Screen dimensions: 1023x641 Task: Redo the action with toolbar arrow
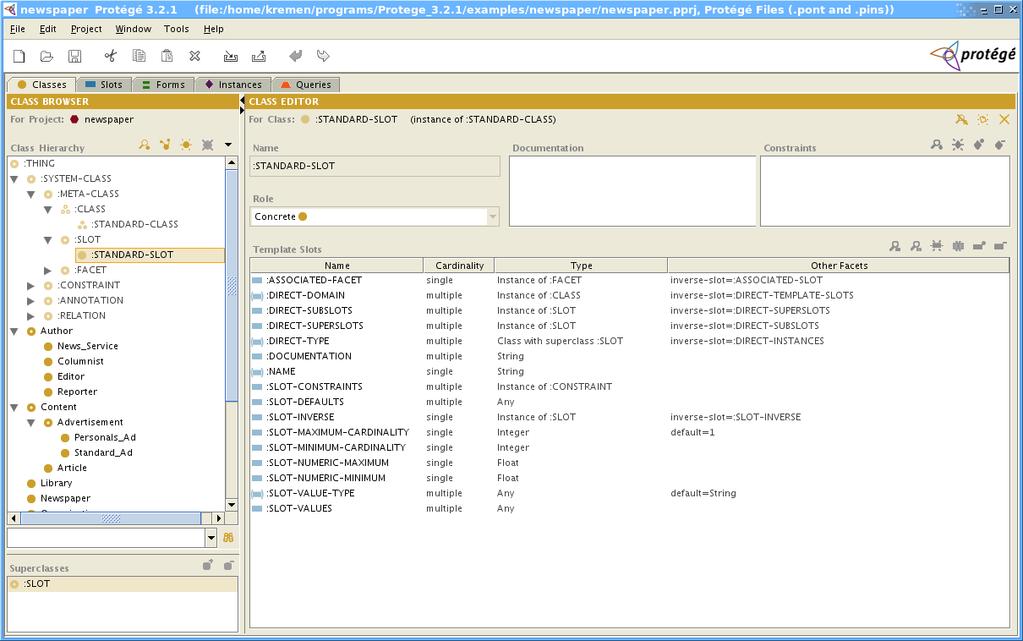click(323, 56)
